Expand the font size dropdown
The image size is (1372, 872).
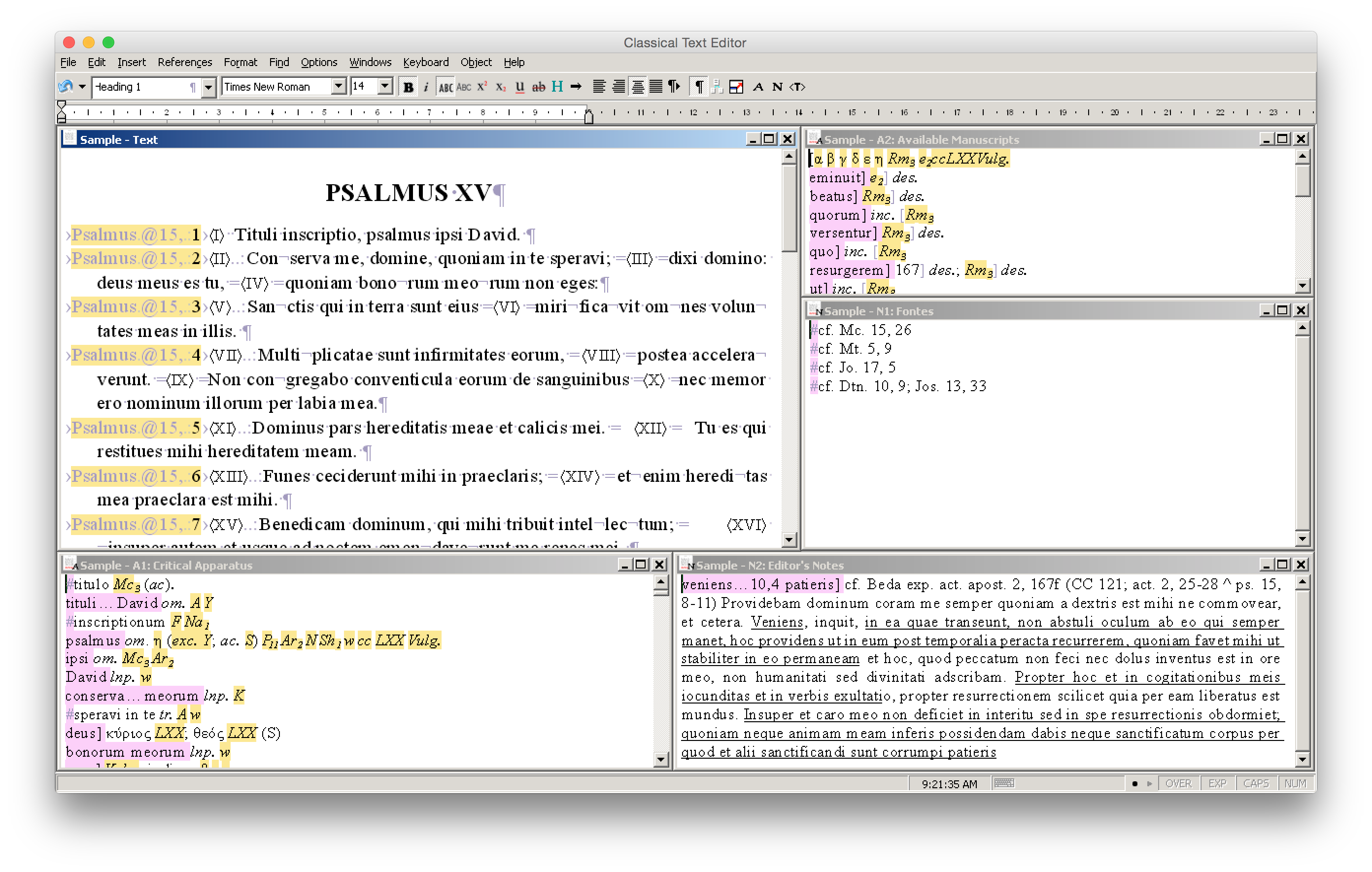[x=387, y=87]
